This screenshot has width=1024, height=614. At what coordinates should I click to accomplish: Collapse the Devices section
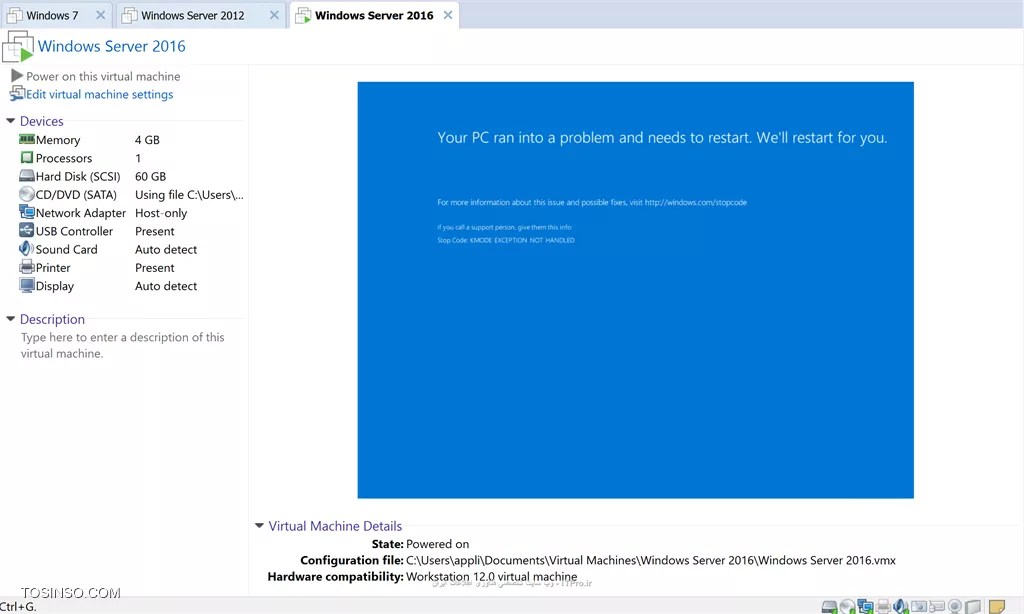click(x=10, y=121)
